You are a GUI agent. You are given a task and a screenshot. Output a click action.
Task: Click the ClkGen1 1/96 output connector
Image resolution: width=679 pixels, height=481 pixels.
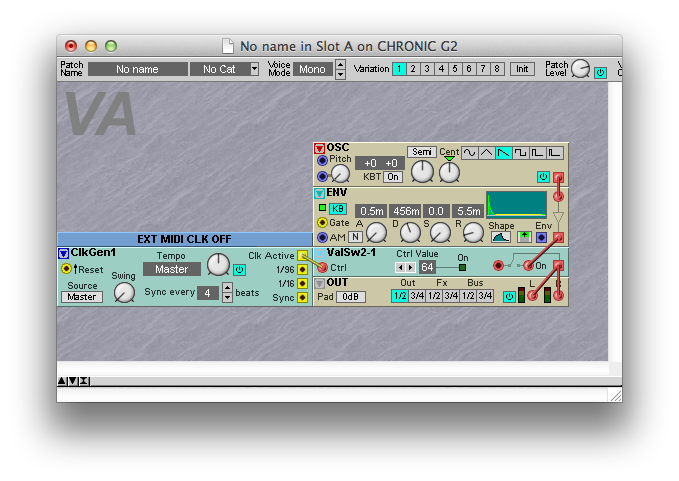coord(304,270)
